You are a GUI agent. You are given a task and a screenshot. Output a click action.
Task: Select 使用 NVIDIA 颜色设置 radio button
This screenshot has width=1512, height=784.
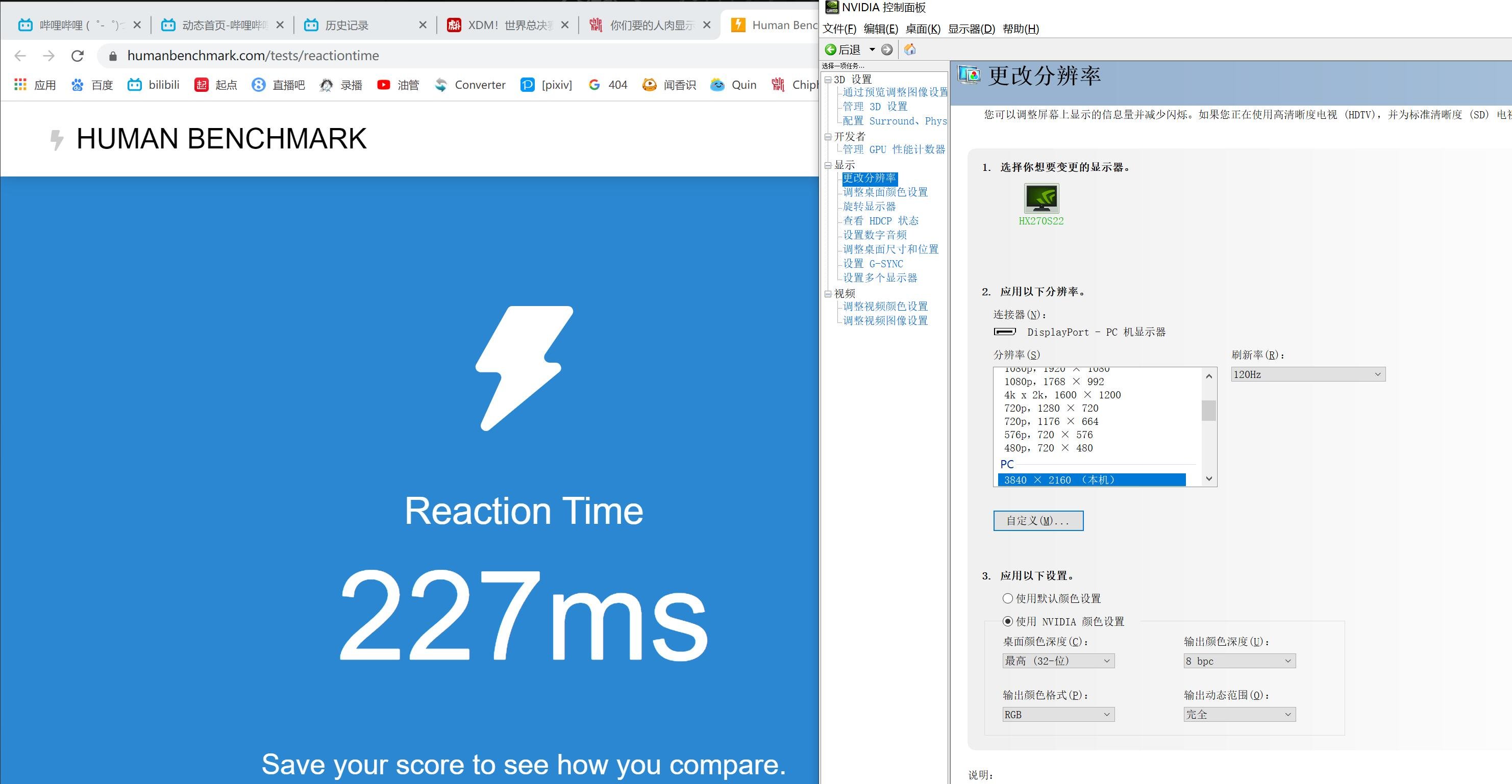tap(1008, 621)
